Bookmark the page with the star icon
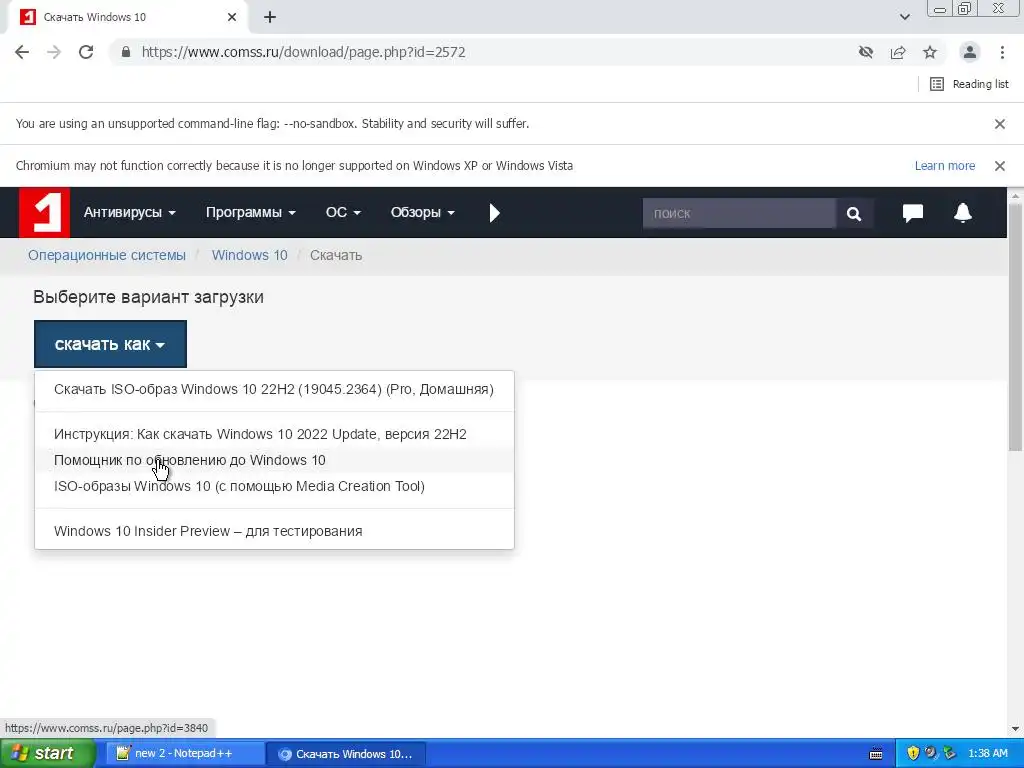Viewport: 1024px width, 768px height. [930, 52]
